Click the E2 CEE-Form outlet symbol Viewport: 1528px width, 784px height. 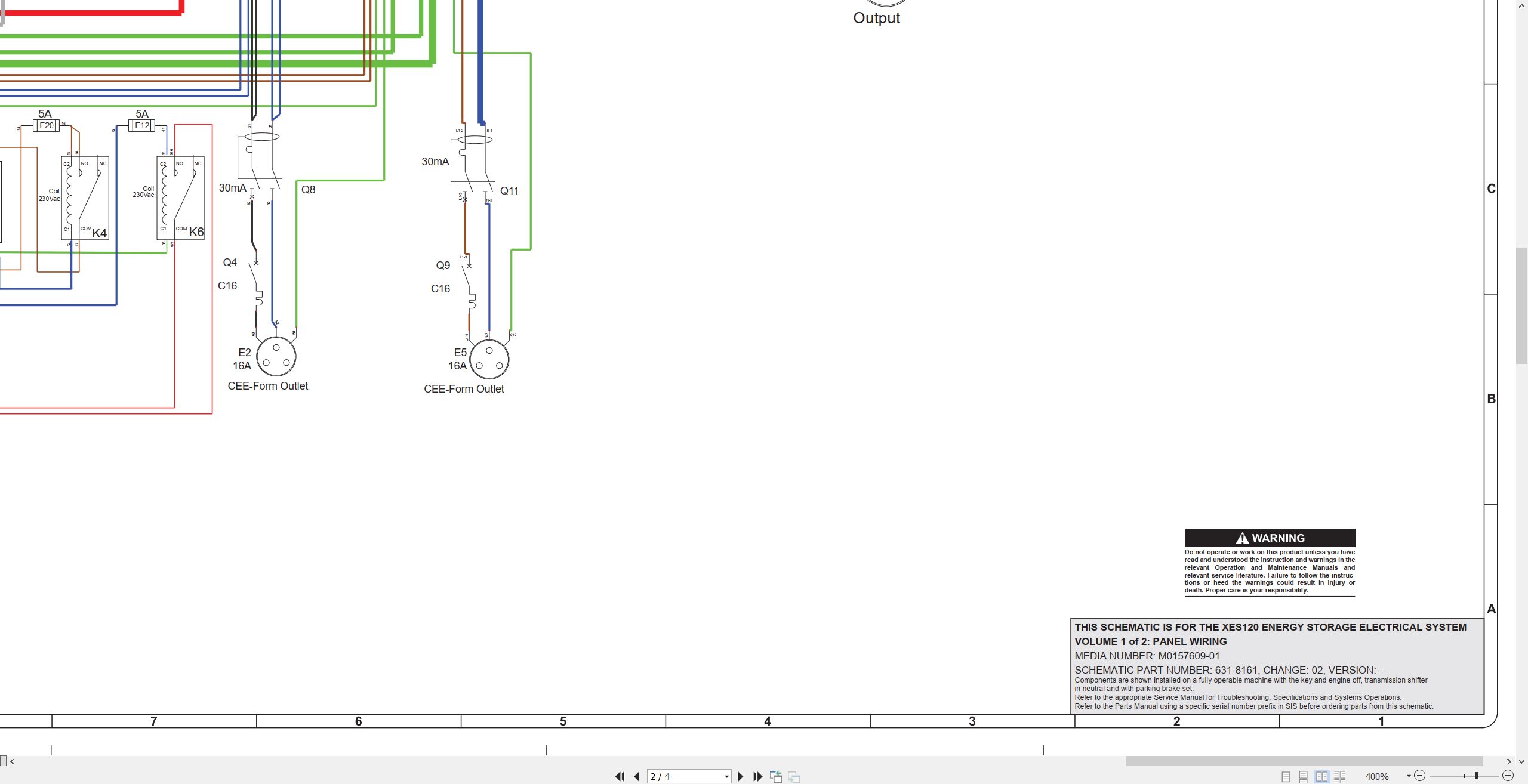(276, 356)
